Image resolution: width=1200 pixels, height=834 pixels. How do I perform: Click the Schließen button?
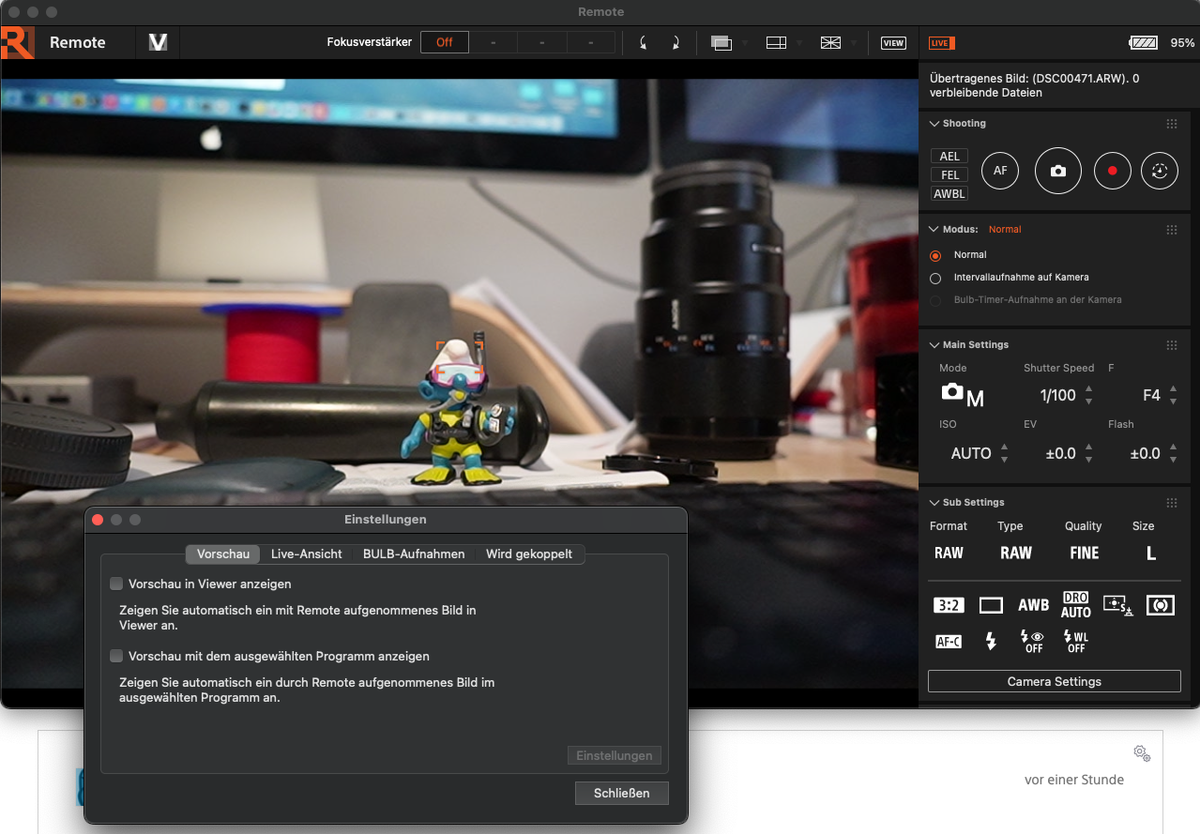(621, 793)
